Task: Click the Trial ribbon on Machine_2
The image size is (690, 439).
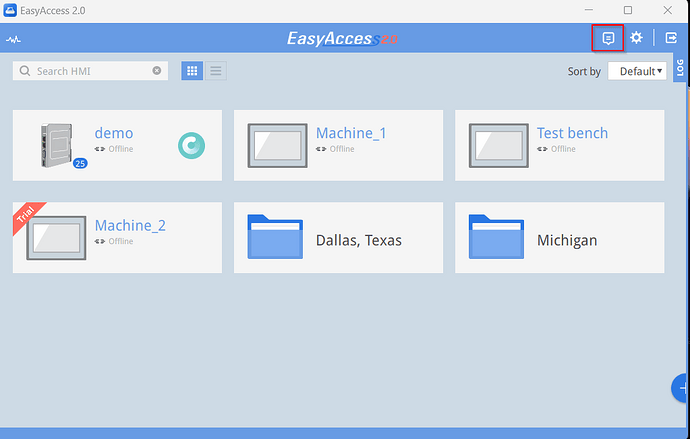Action: 27,216
